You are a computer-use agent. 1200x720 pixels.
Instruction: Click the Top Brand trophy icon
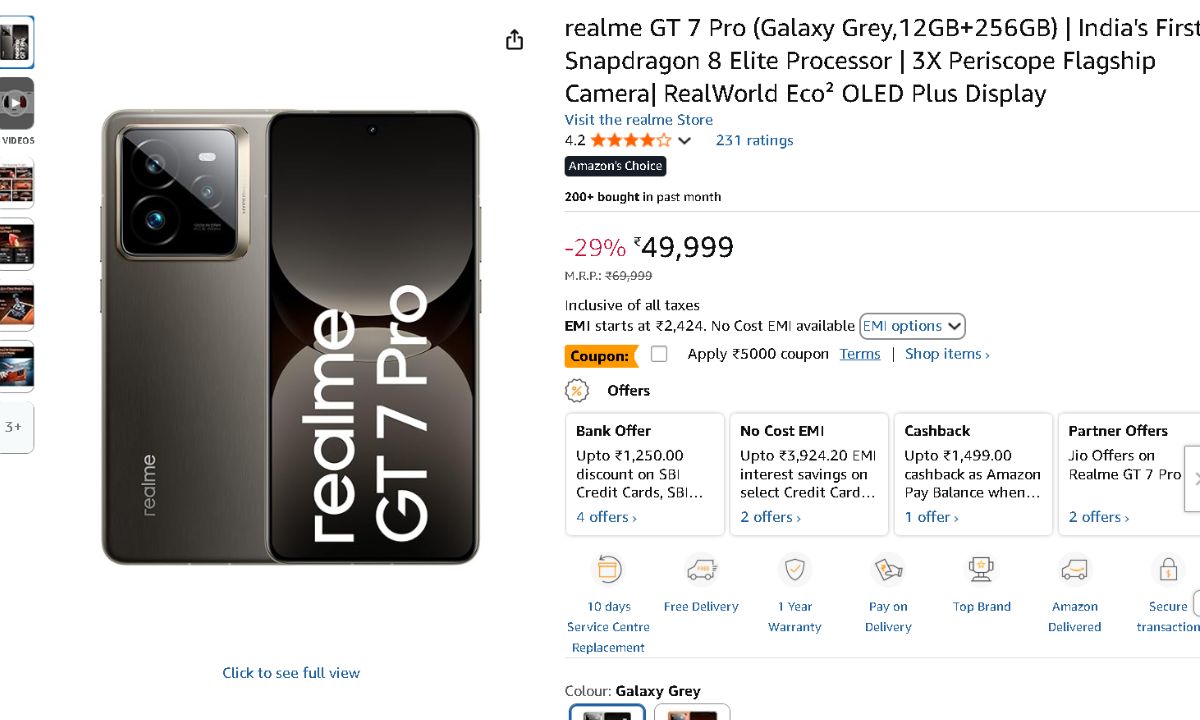tap(981, 570)
